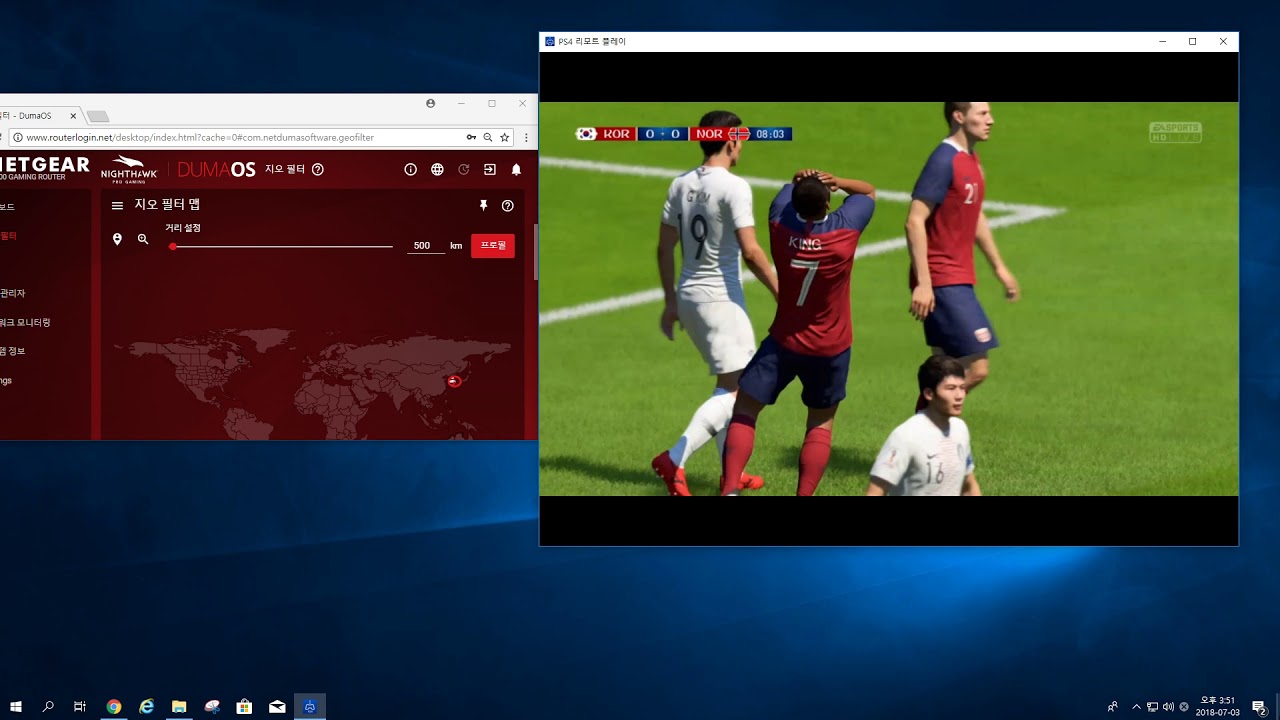Select 네트워크 모니터링 in the DumaOS sidebar
The image size is (1280, 720).
[26, 322]
